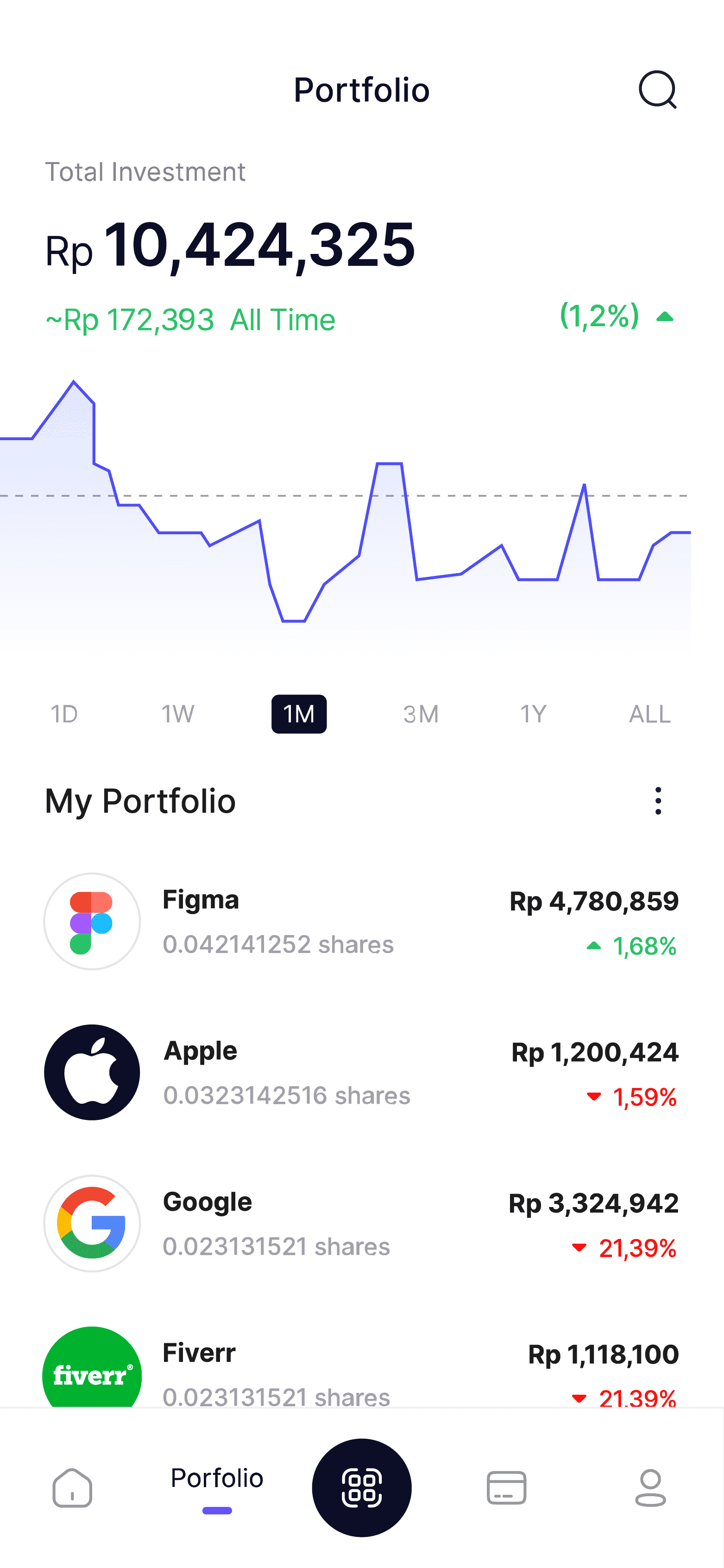The image size is (724, 1568).
Task: Select the 3M chart range
Action: (421, 714)
